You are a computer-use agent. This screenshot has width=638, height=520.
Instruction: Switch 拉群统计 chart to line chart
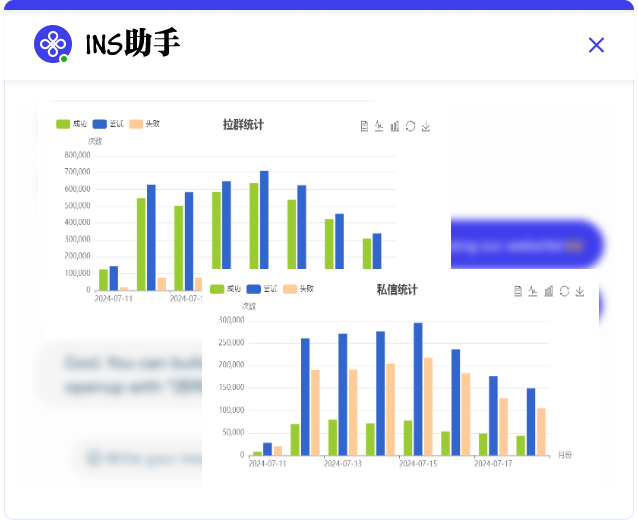pos(379,126)
